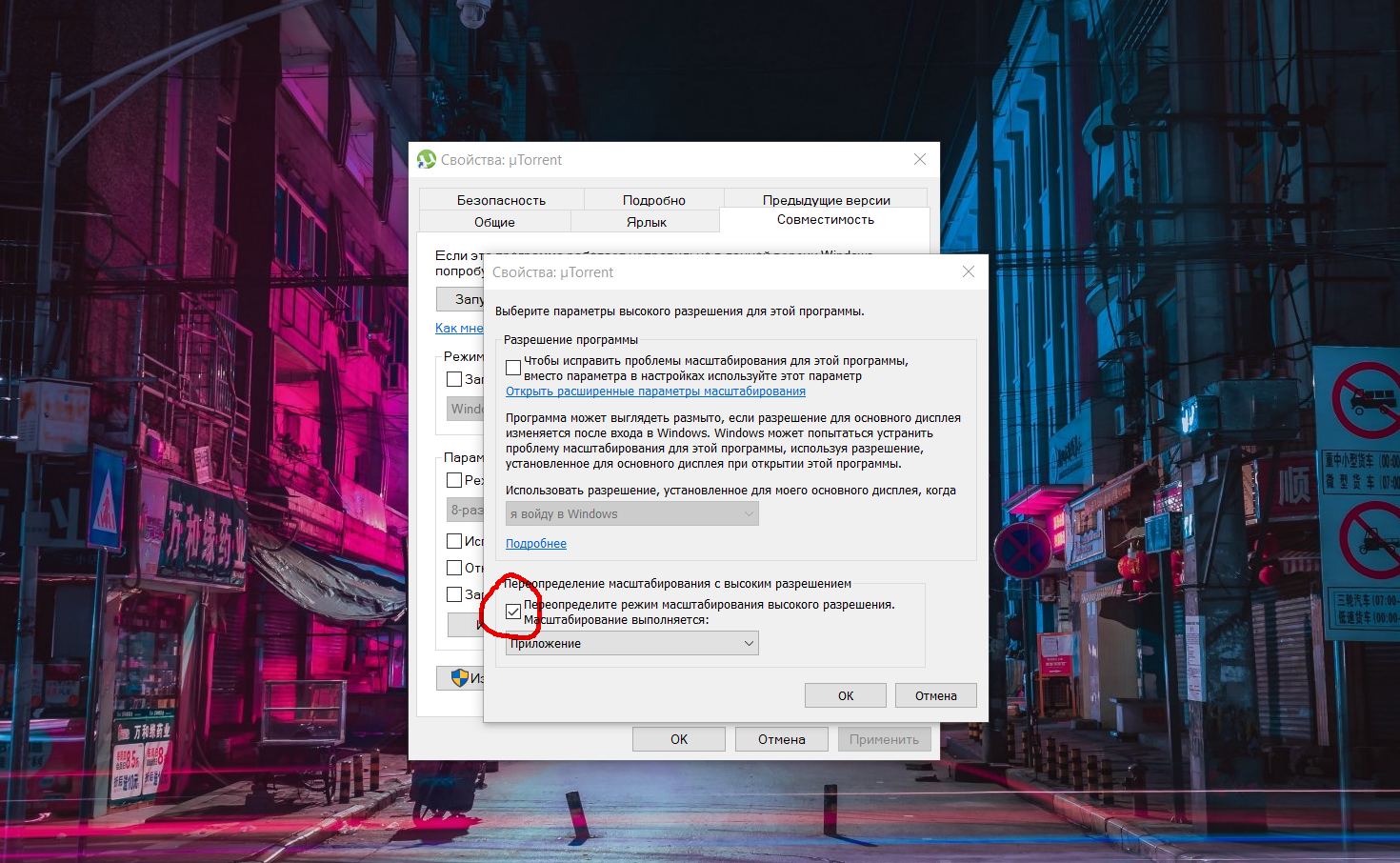Switch to the Безопасность tab
The height and width of the screenshot is (863, 1400).
[501, 200]
